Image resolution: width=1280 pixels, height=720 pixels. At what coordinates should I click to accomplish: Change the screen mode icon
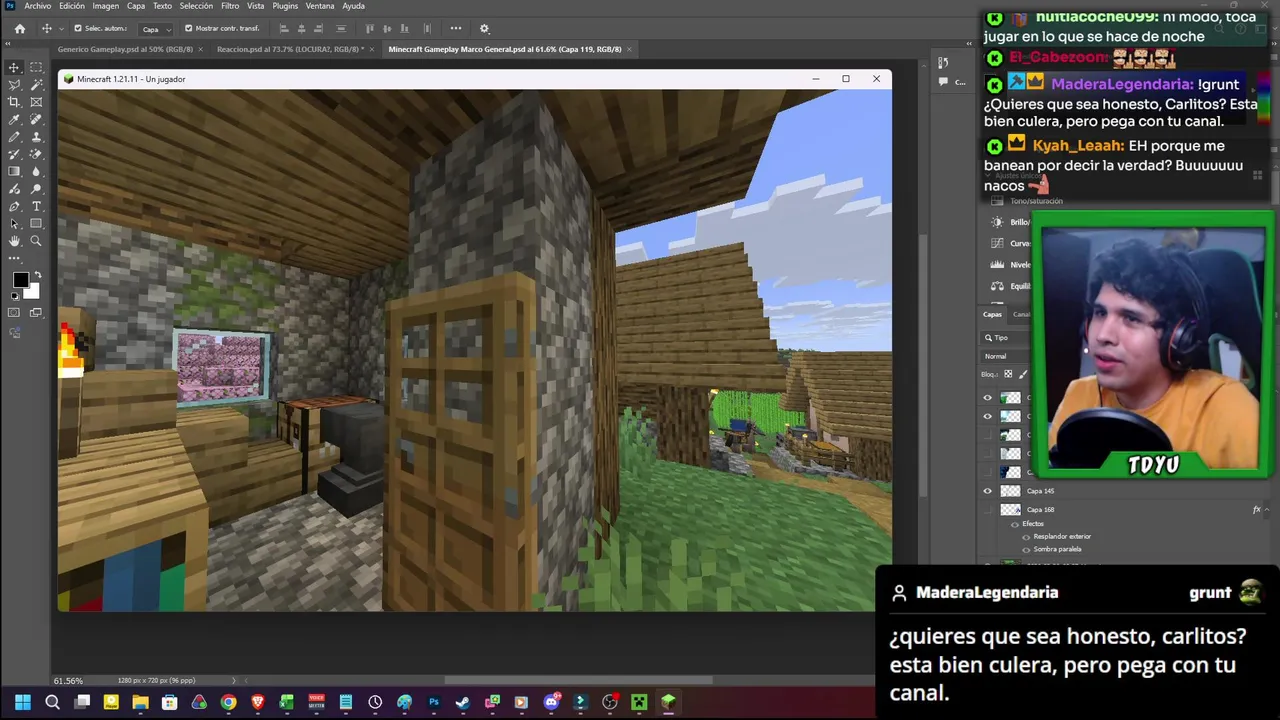(36, 313)
